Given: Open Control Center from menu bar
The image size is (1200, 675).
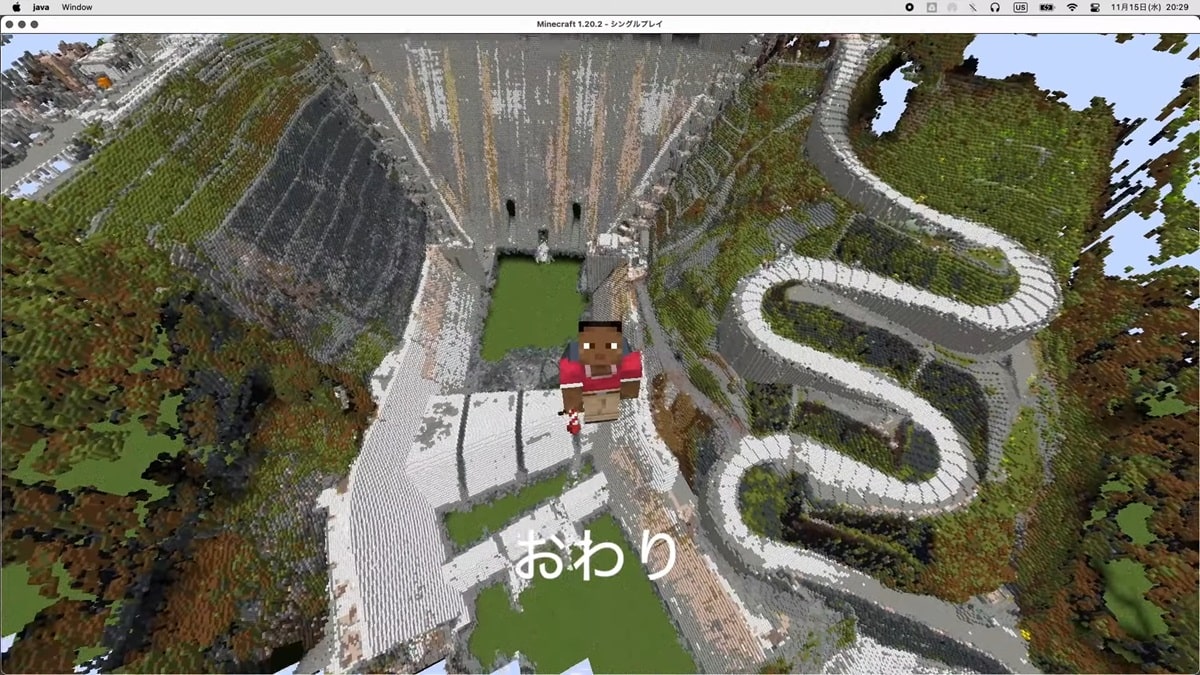Looking at the screenshot, I should [x=1095, y=7].
